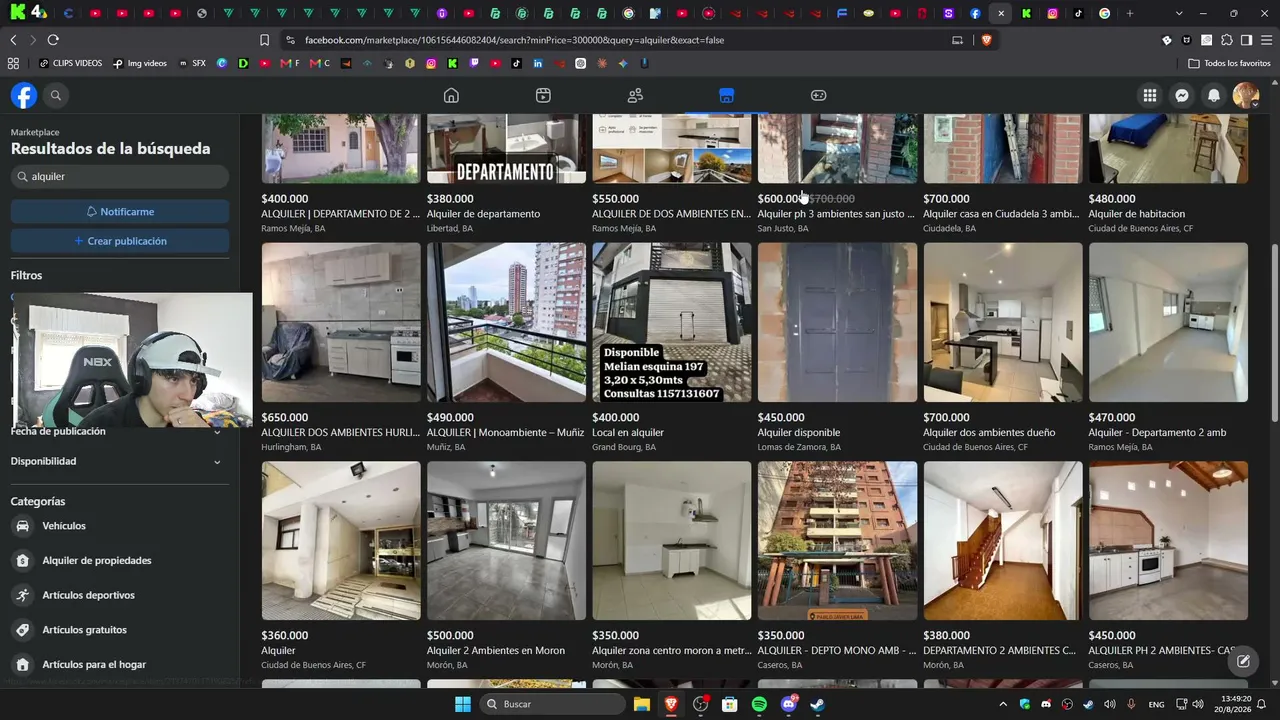Click the Notificarme button
1280x720 pixels.
[120, 212]
